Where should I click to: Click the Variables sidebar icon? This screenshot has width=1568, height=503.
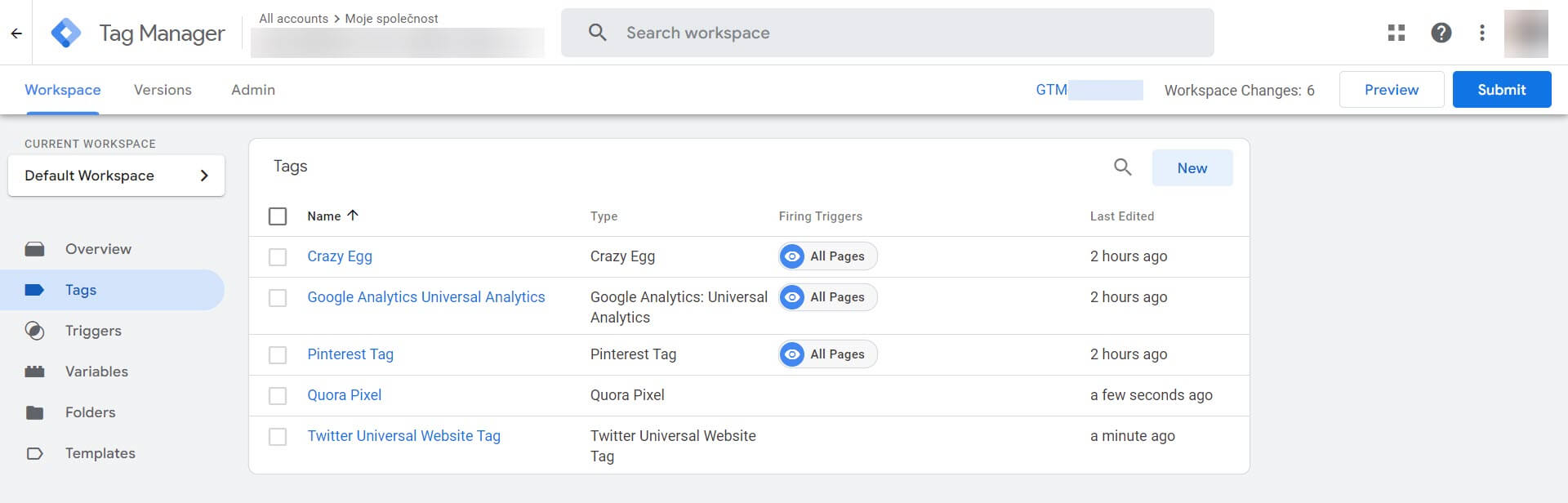coord(35,372)
